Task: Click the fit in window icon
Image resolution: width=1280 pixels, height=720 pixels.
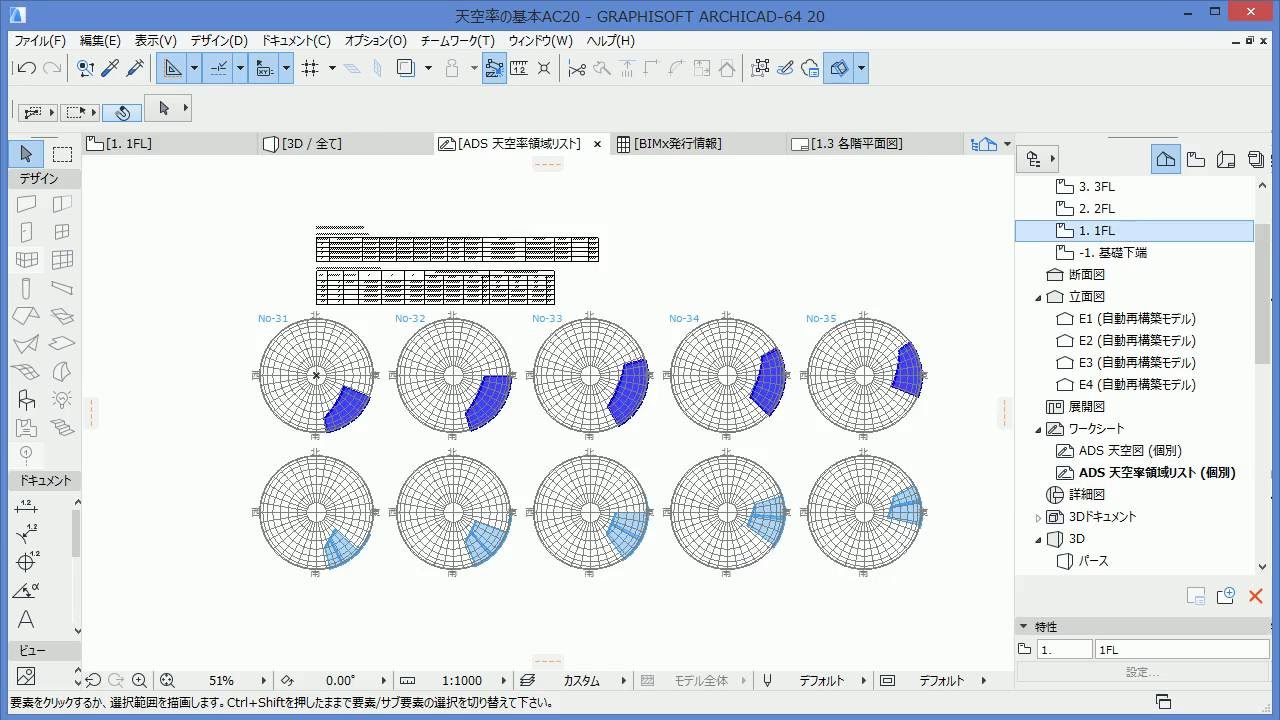Action: (167, 680)
